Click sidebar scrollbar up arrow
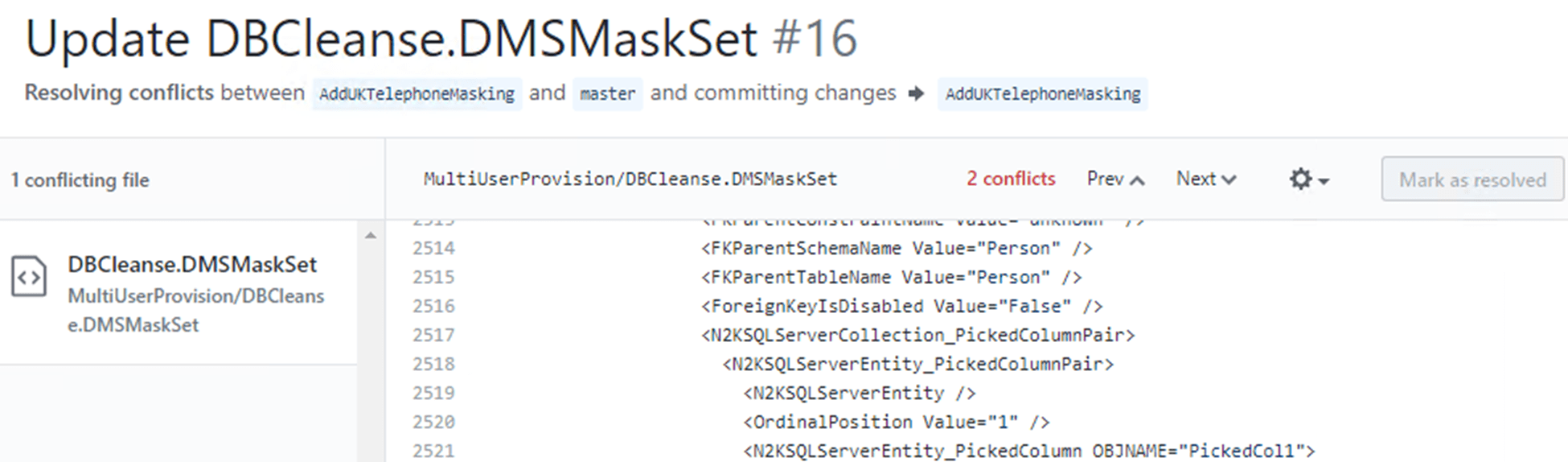This screenshot has width=1568, height=462. (x=370, y=236)
